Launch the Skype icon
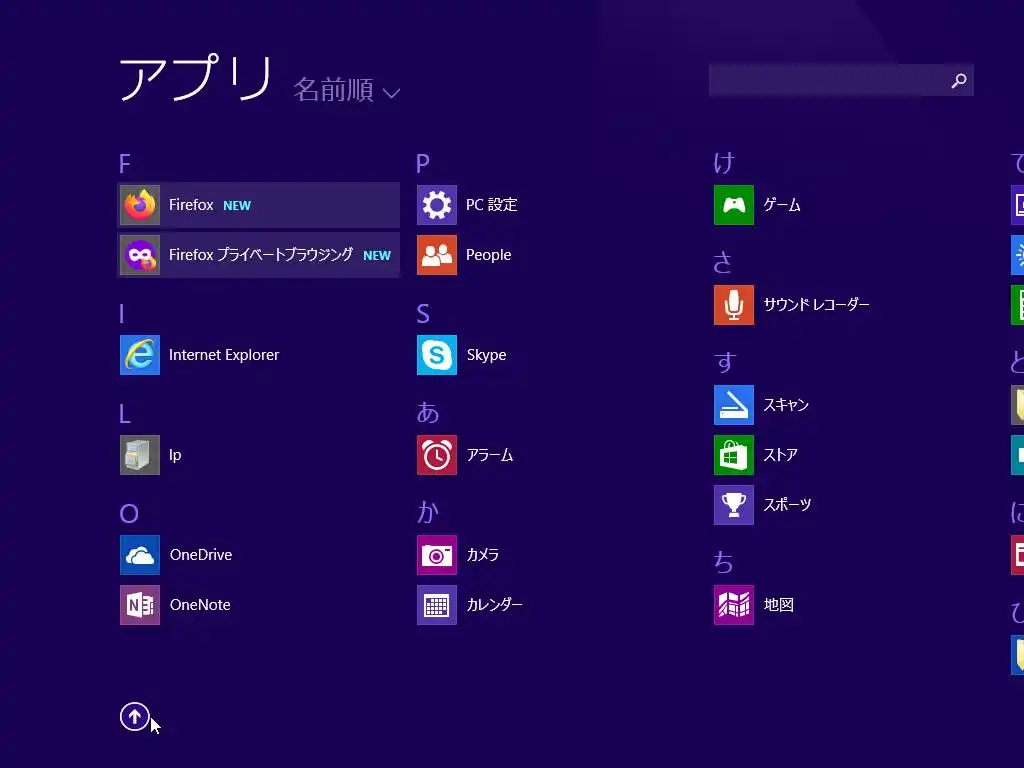Image resolution: width=1024 pixels, height=768 pixels. pos(437,355)
